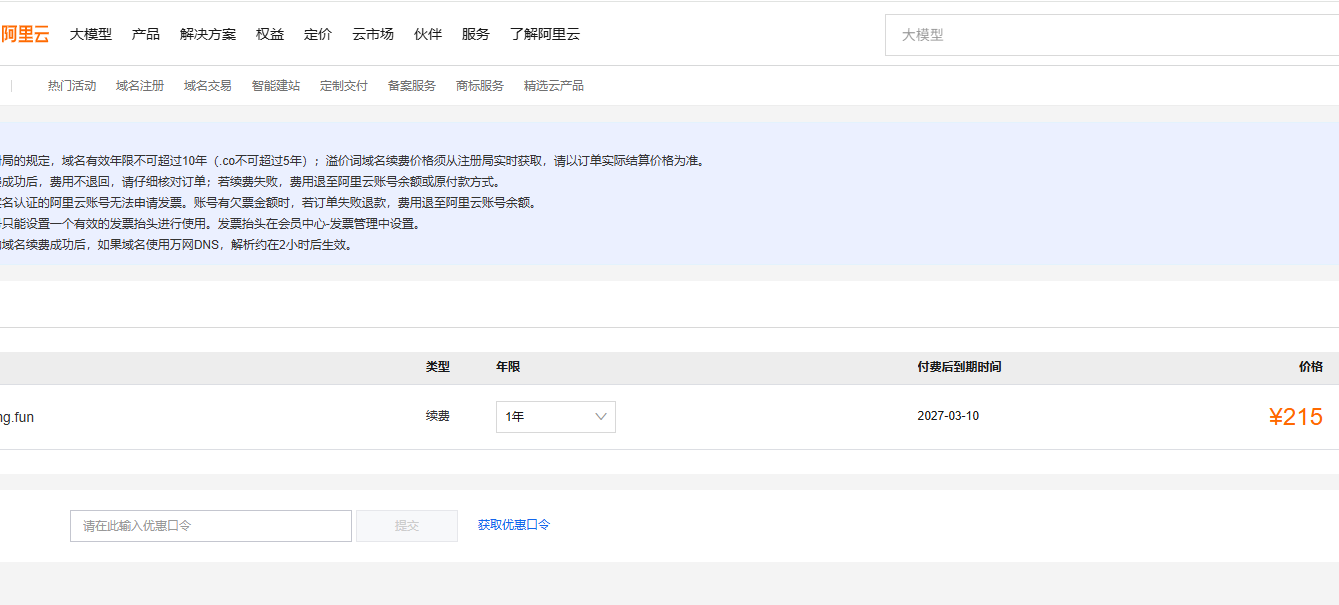Open 了解阿里云 menu
The height and width of the screenshot is (605, 1339).
pyautogui.click(x=544, y=34)
